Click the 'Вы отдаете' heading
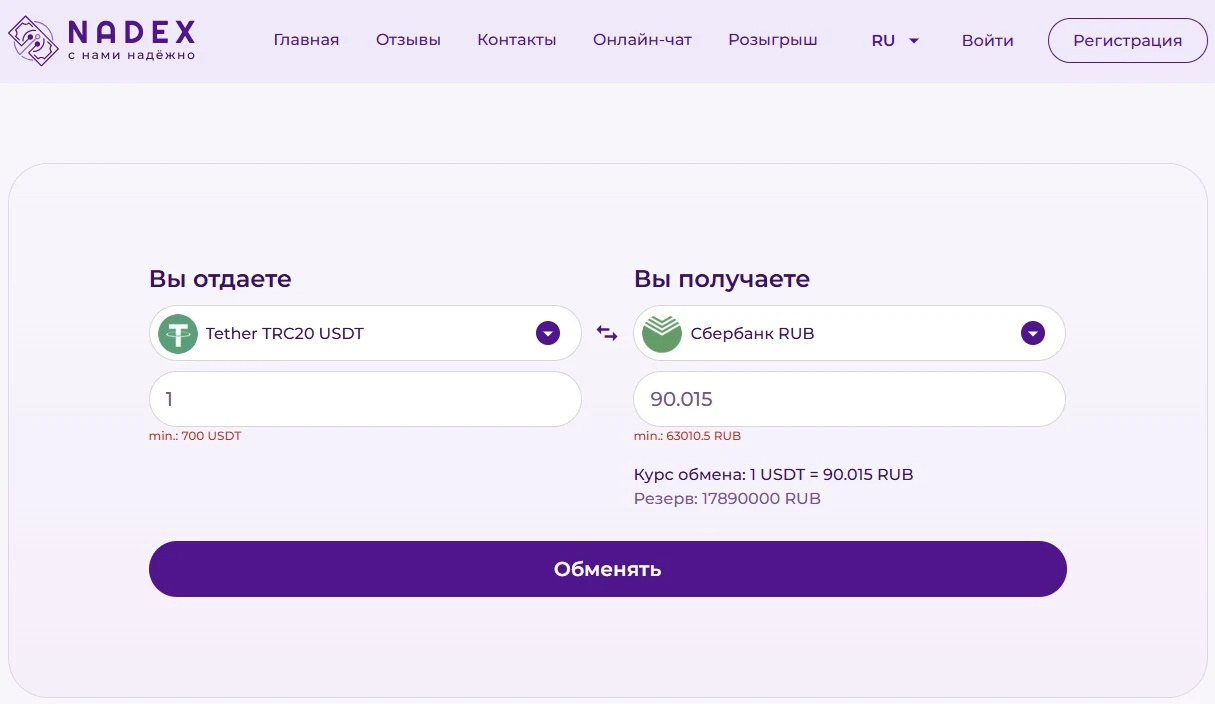 (220, 279)
